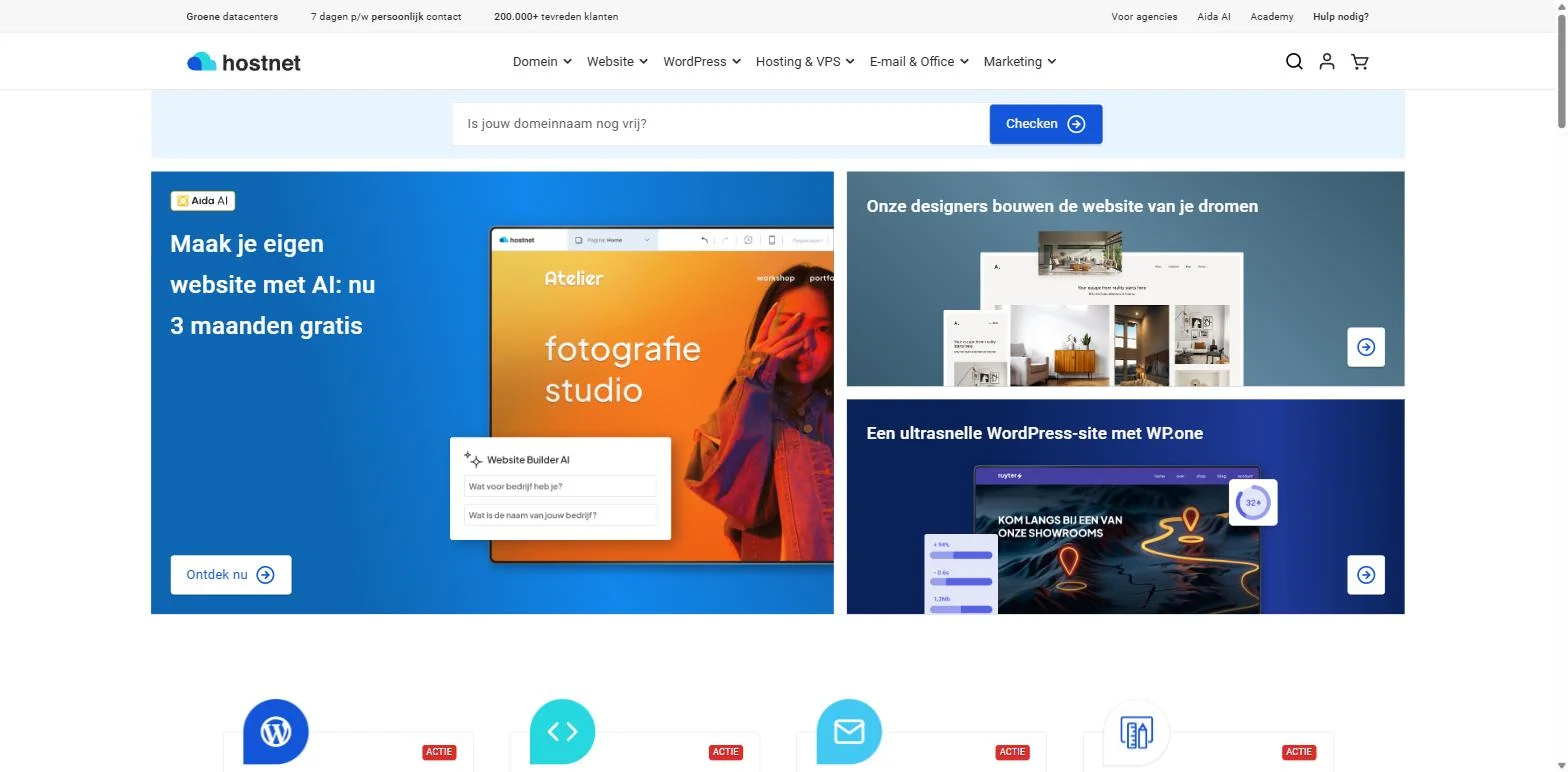This screenshot has width=1568, height=772.
Task: Click ACTIE badge on the WordPress card
Action: coord(439,752)
